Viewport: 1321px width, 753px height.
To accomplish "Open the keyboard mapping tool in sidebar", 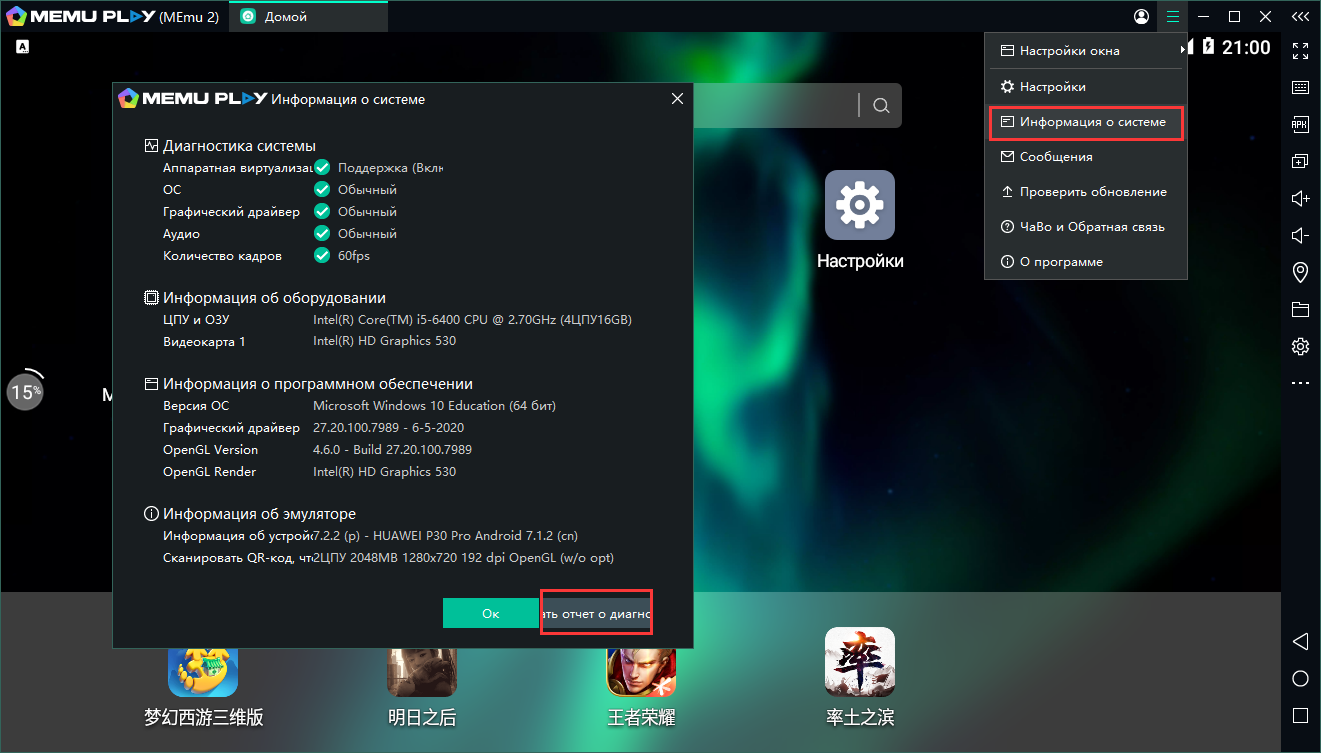I will point(1300,87).
